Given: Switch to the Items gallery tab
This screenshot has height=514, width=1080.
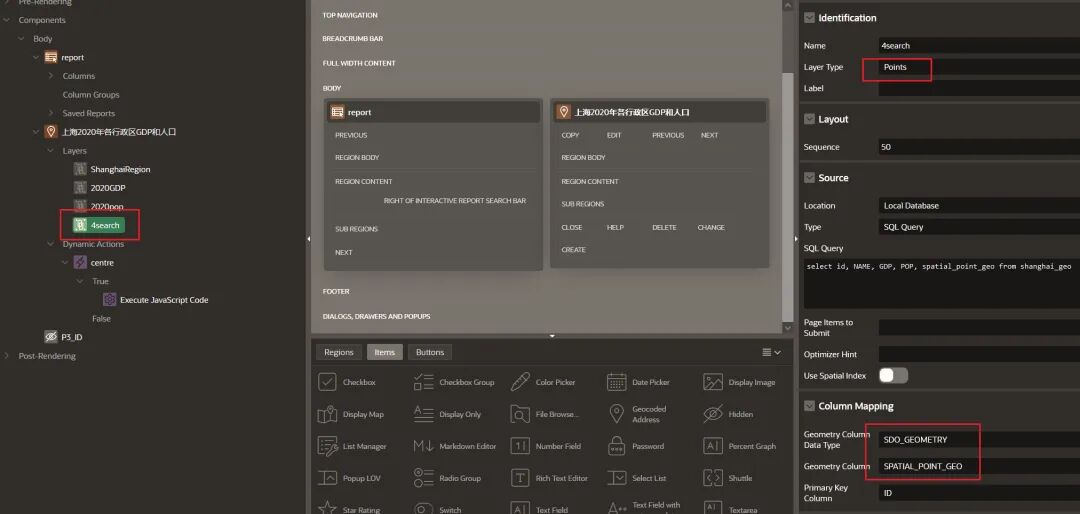Looking at the screenshot, I should 384,352.
